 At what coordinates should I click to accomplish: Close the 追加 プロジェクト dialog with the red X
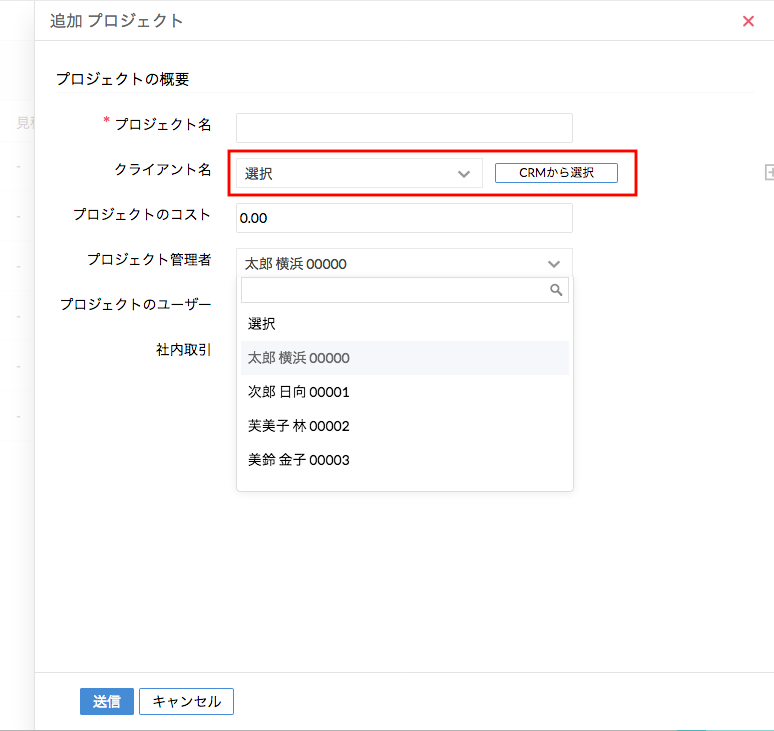(x=748, y=21)
